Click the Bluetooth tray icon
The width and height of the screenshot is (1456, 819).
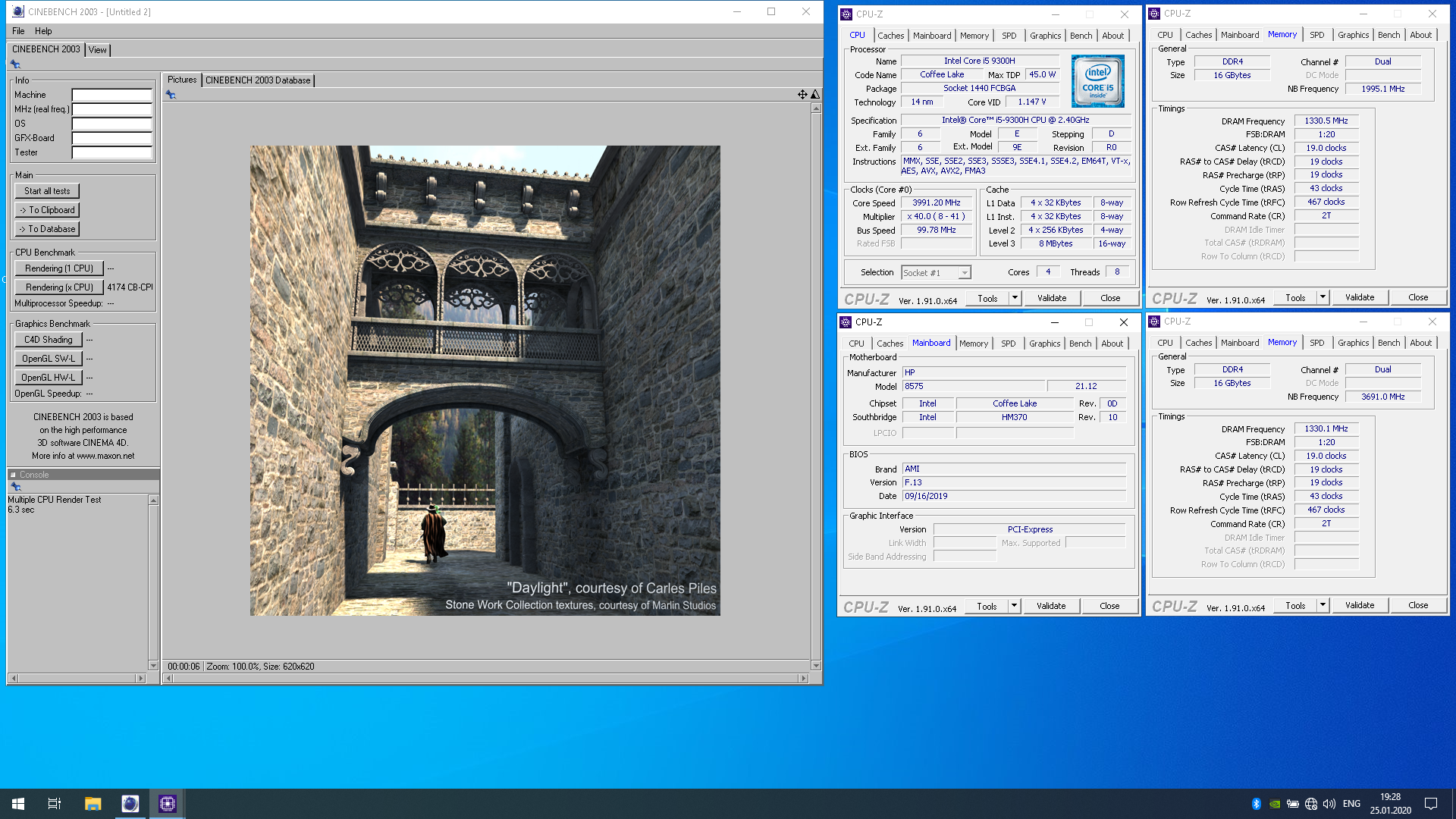pos(1256,804)
